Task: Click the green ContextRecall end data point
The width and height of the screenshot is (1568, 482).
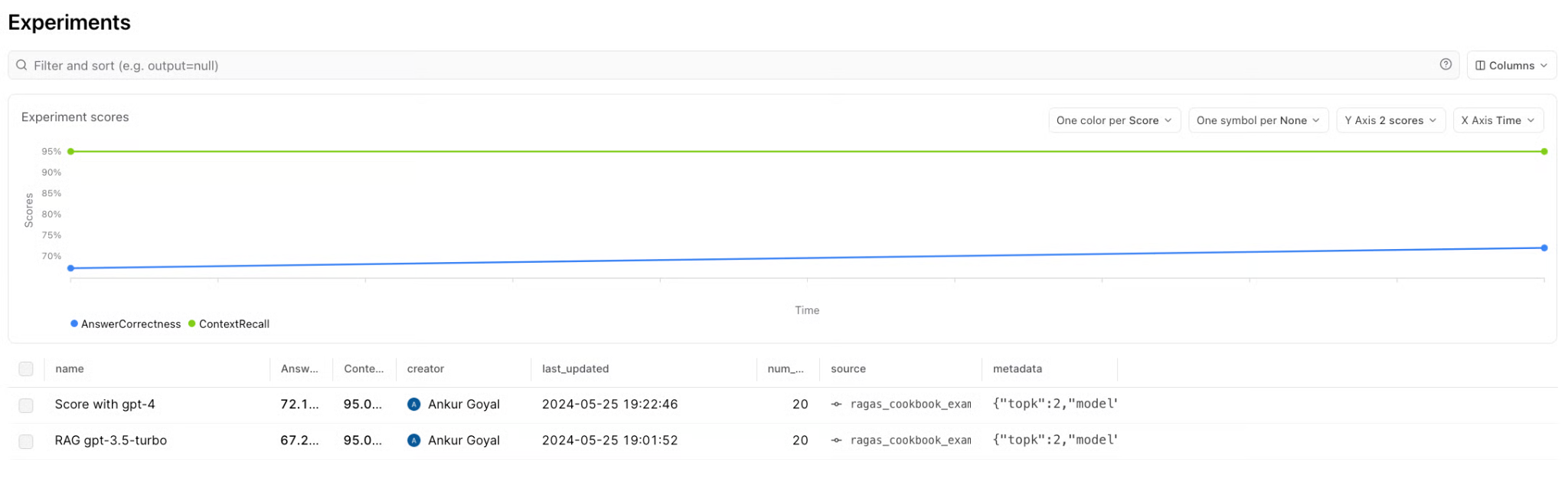Action: [x=1544, y=152]
